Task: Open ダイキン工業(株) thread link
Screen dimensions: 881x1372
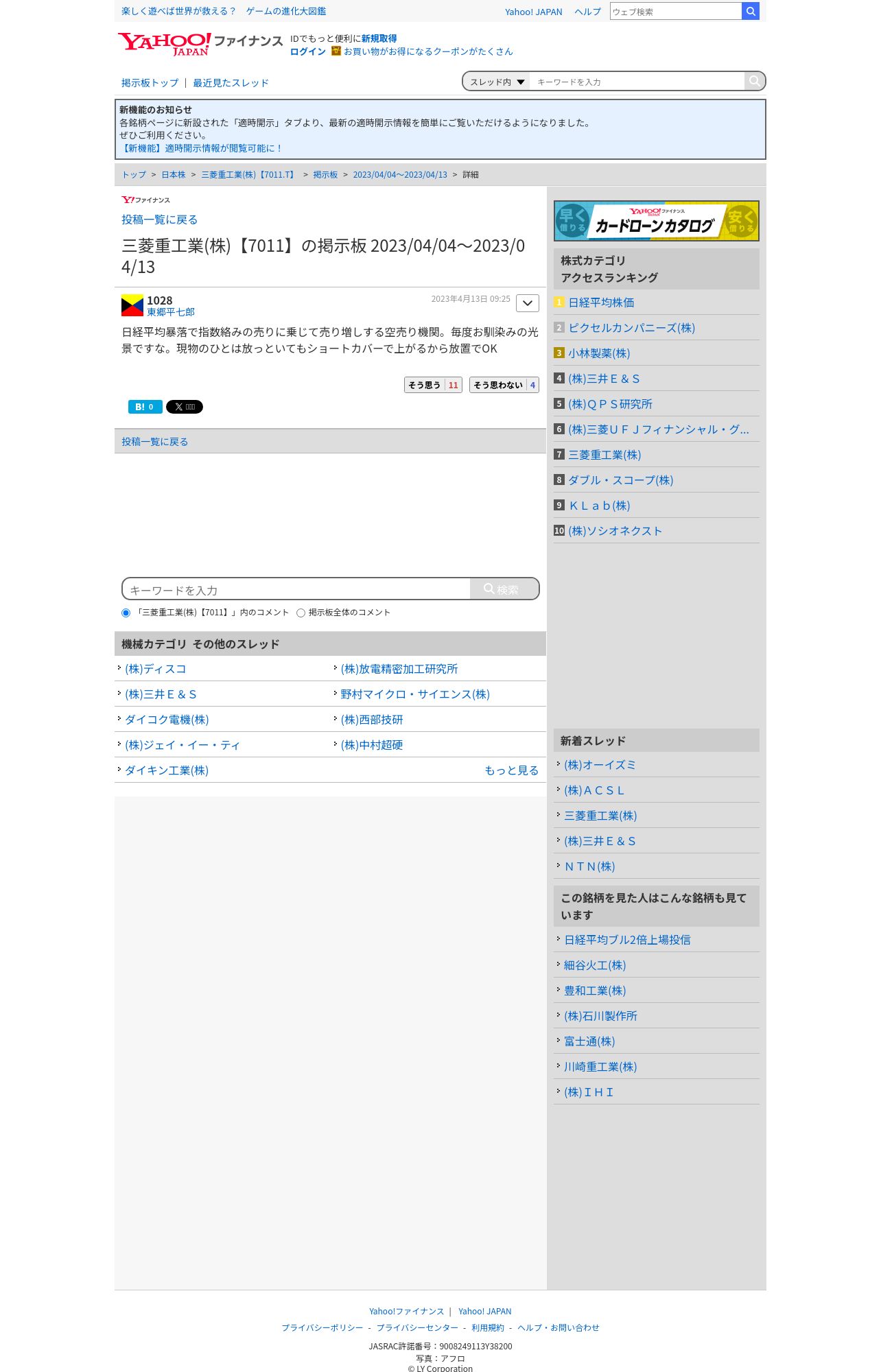Action: [167, 770]
